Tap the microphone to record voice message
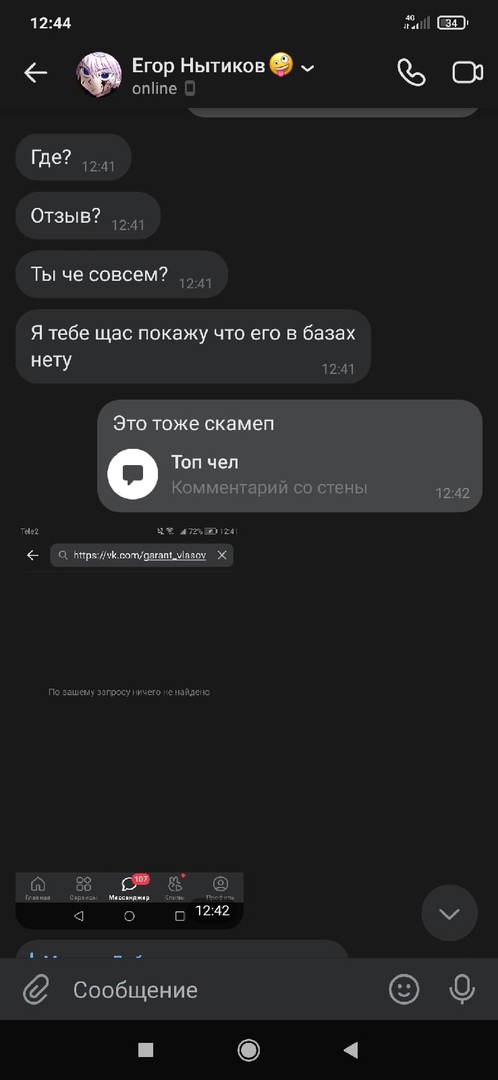Viewport: 498px width, 1080px height. click(462, 990)
